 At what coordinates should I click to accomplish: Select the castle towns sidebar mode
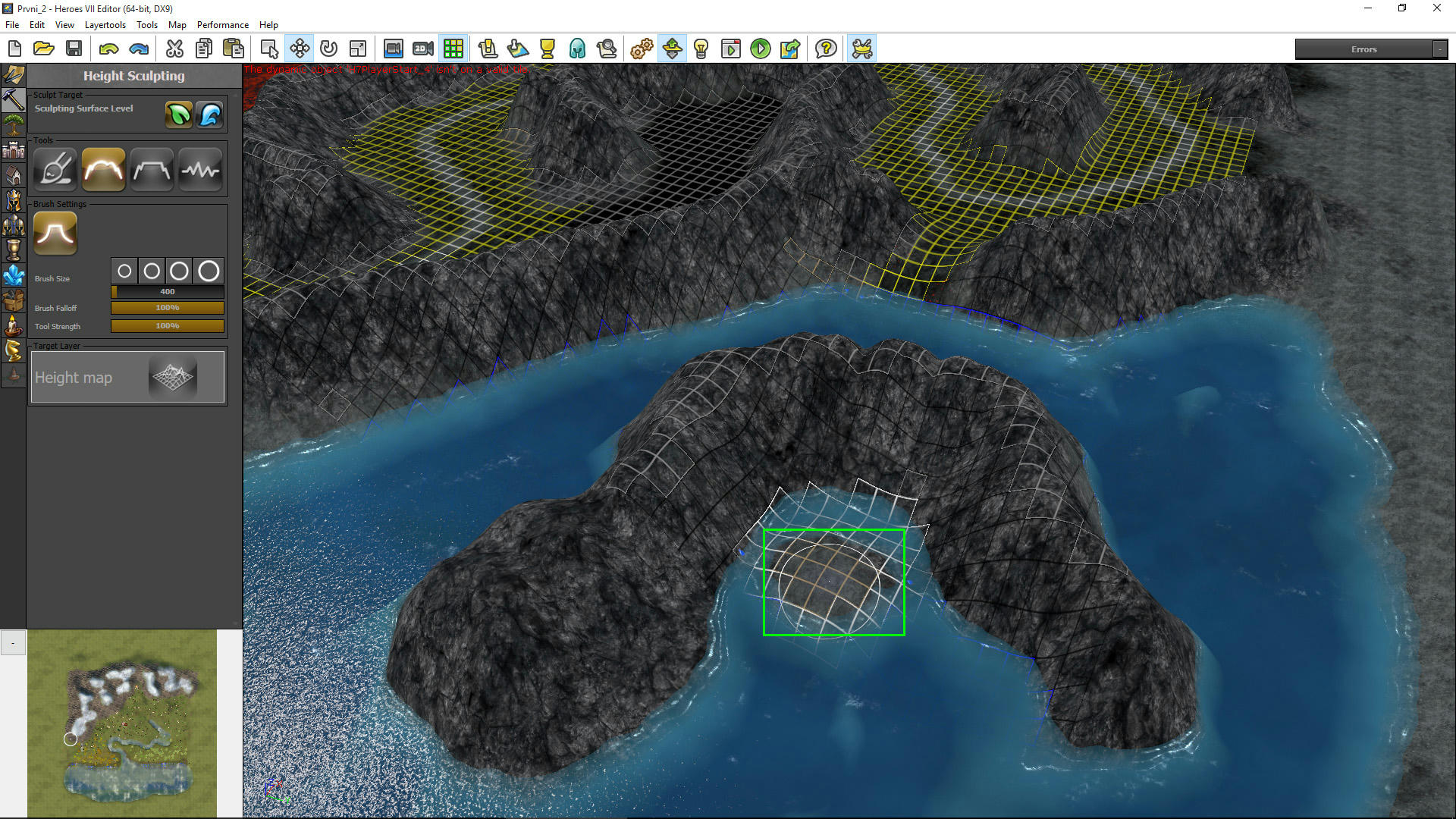14,150
